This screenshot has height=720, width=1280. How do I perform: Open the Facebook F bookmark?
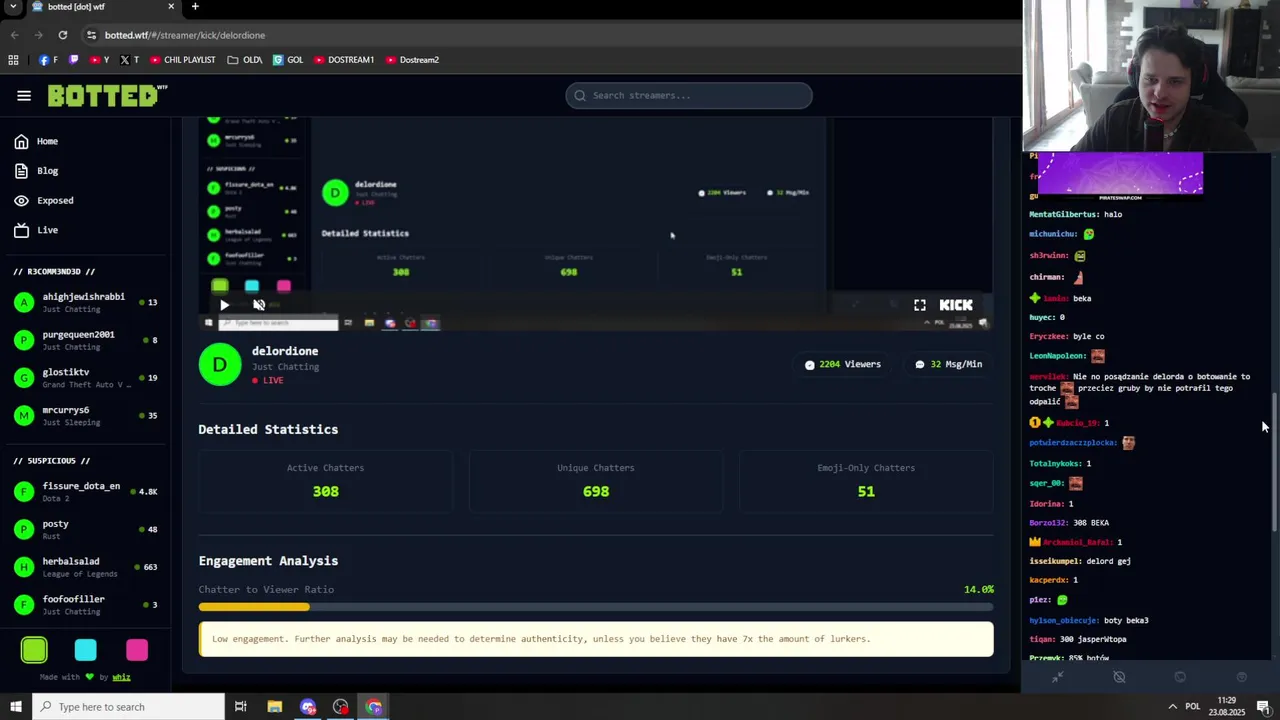pyautogui.click(x=48, y=60)
